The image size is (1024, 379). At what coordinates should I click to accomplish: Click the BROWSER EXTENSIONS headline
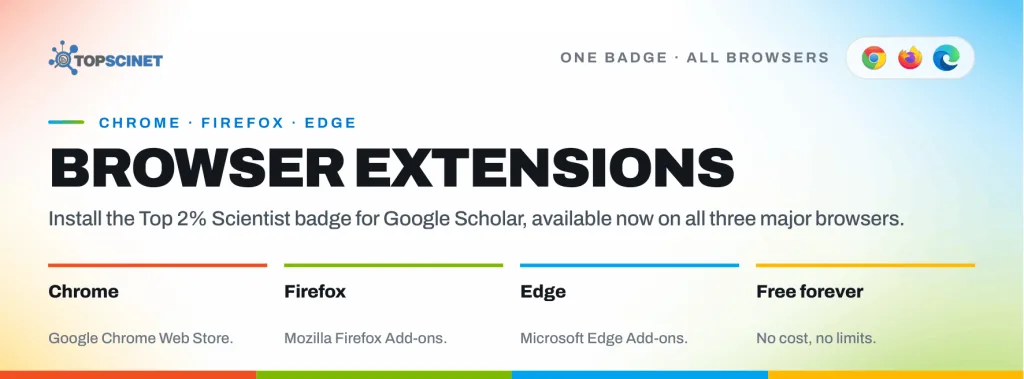click(392, 168)
